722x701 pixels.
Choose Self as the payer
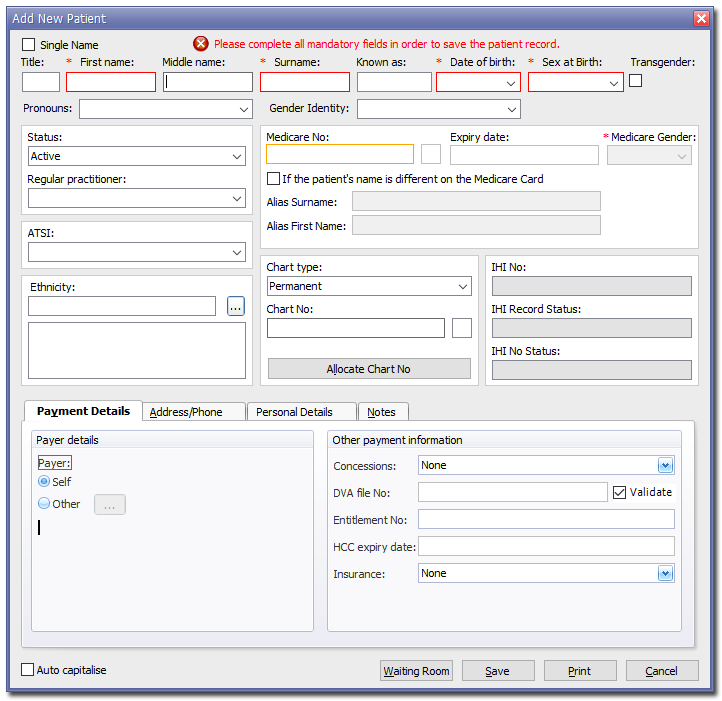(44, 482)
